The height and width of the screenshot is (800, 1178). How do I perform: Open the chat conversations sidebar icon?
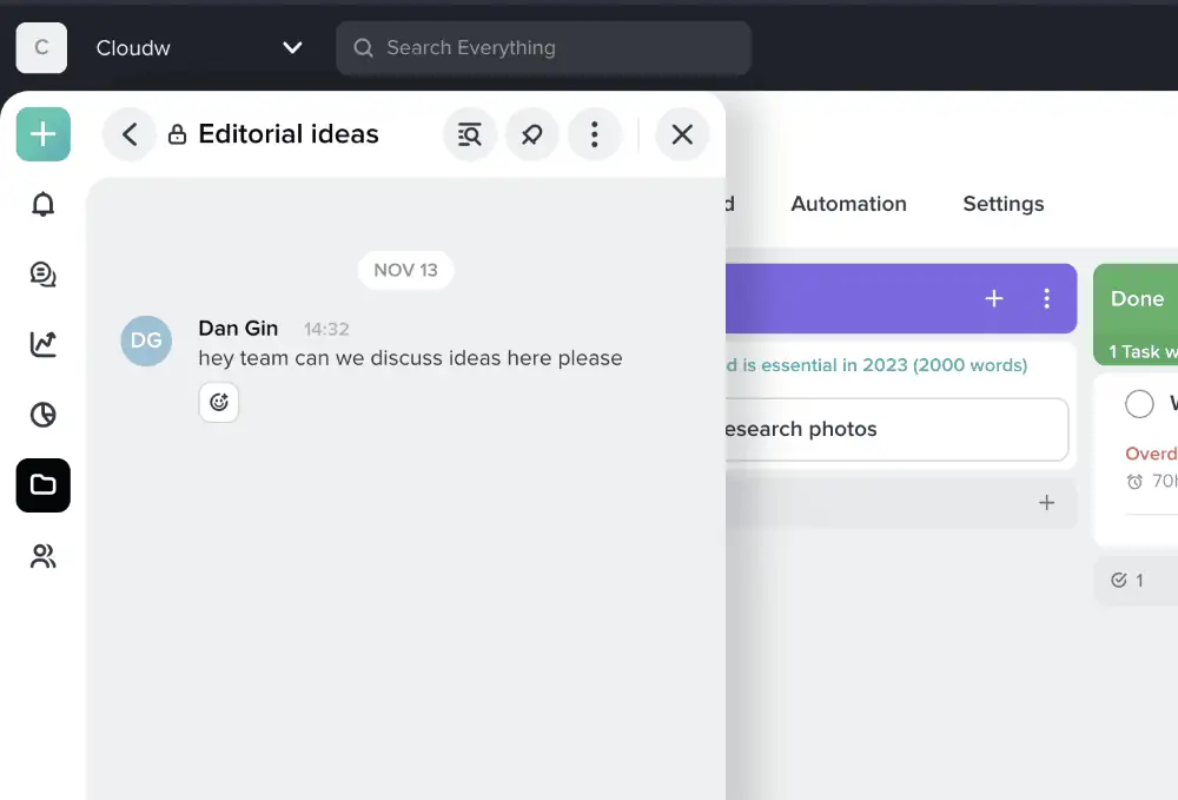click(43, 274)
